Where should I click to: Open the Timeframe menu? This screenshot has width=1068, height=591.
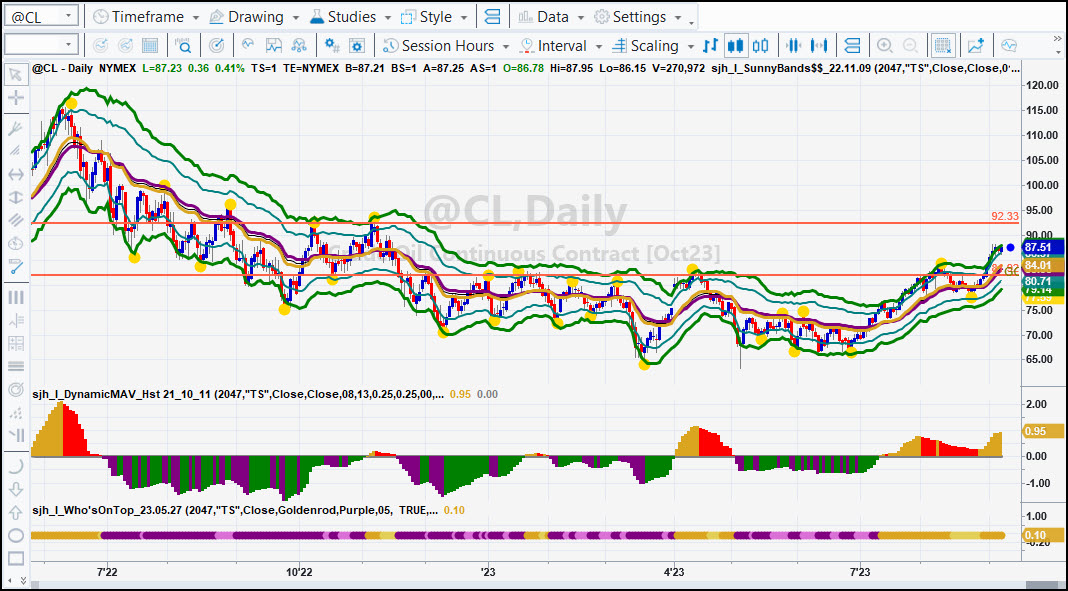coord(140,16)
